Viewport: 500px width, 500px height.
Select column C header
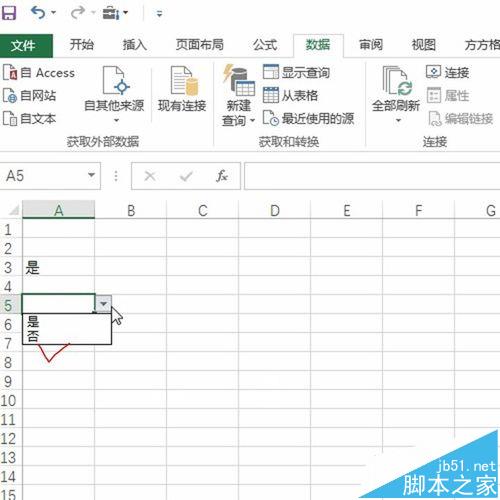(x=203, y=210)
